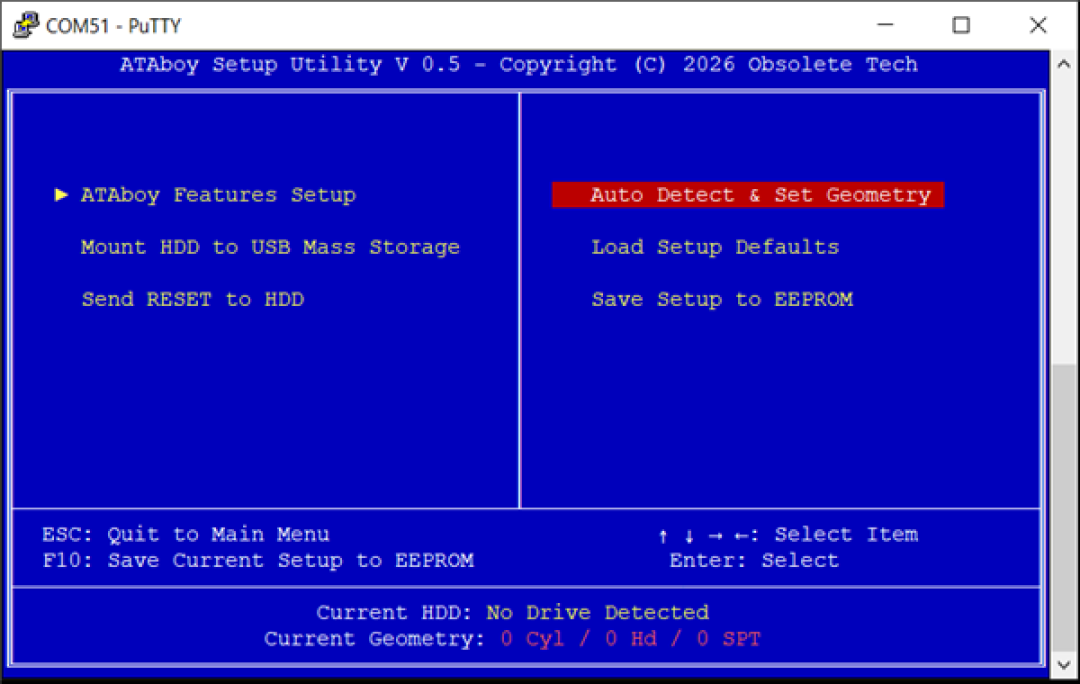Click the 'Current Geometry:' label
Image resolution: width=1080 pixels, height=684 pixels.
pos(374,639)
